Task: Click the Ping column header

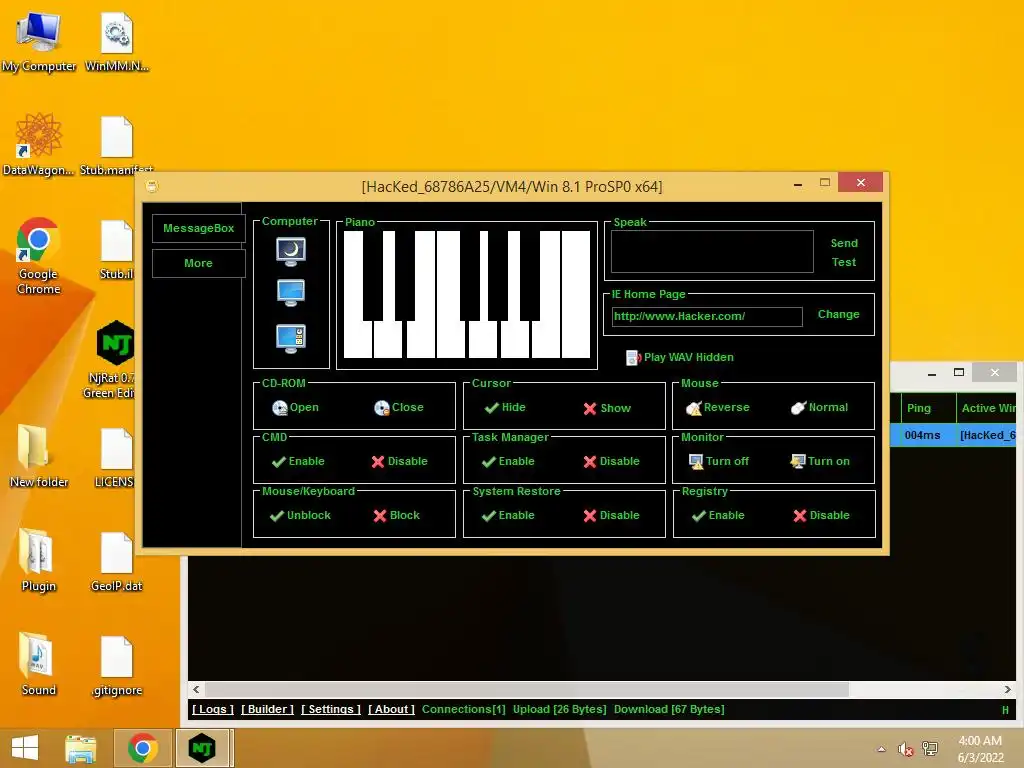Action: 927,408
